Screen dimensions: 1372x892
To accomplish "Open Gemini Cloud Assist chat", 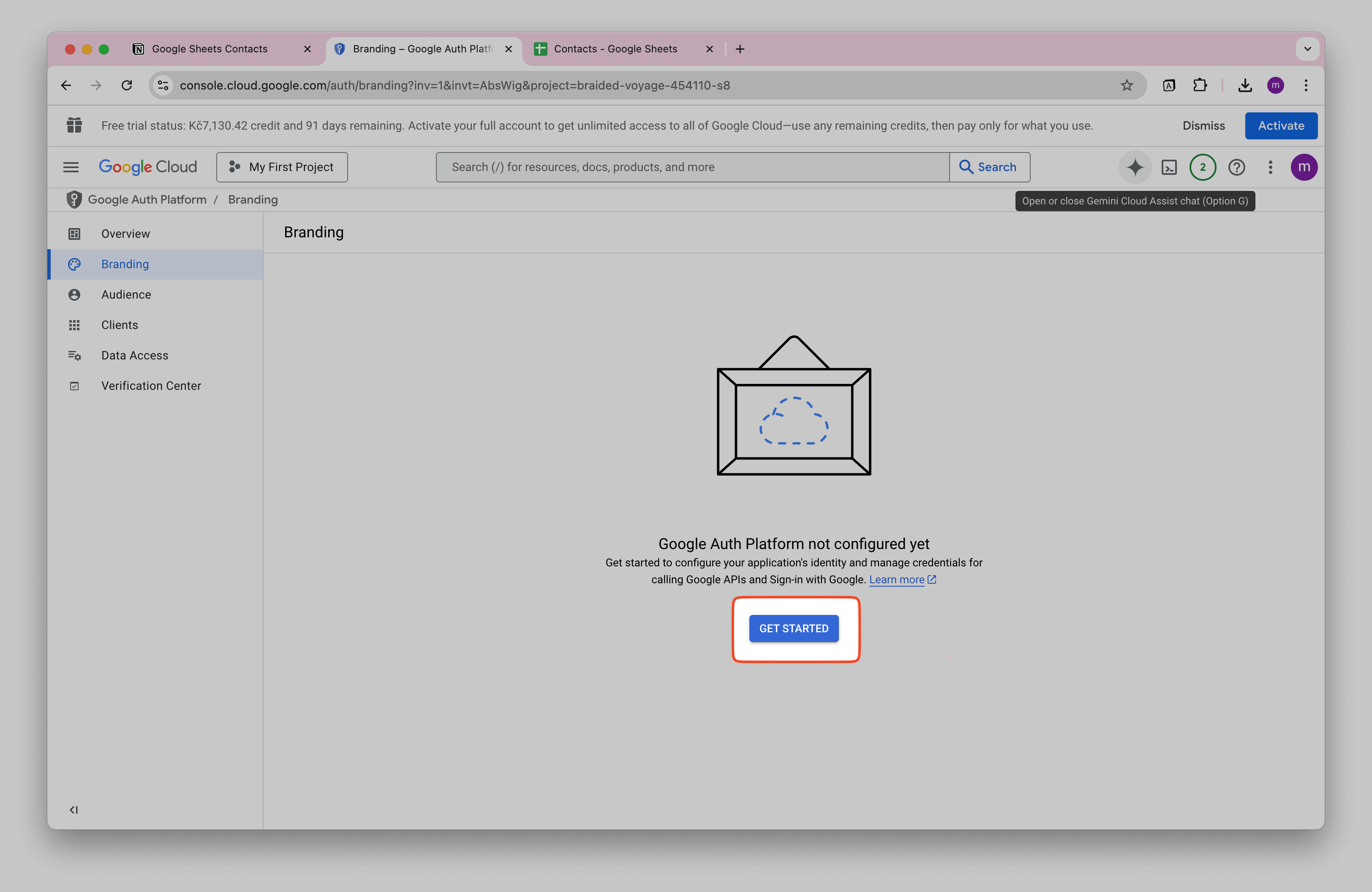I will pos(1135,167).
